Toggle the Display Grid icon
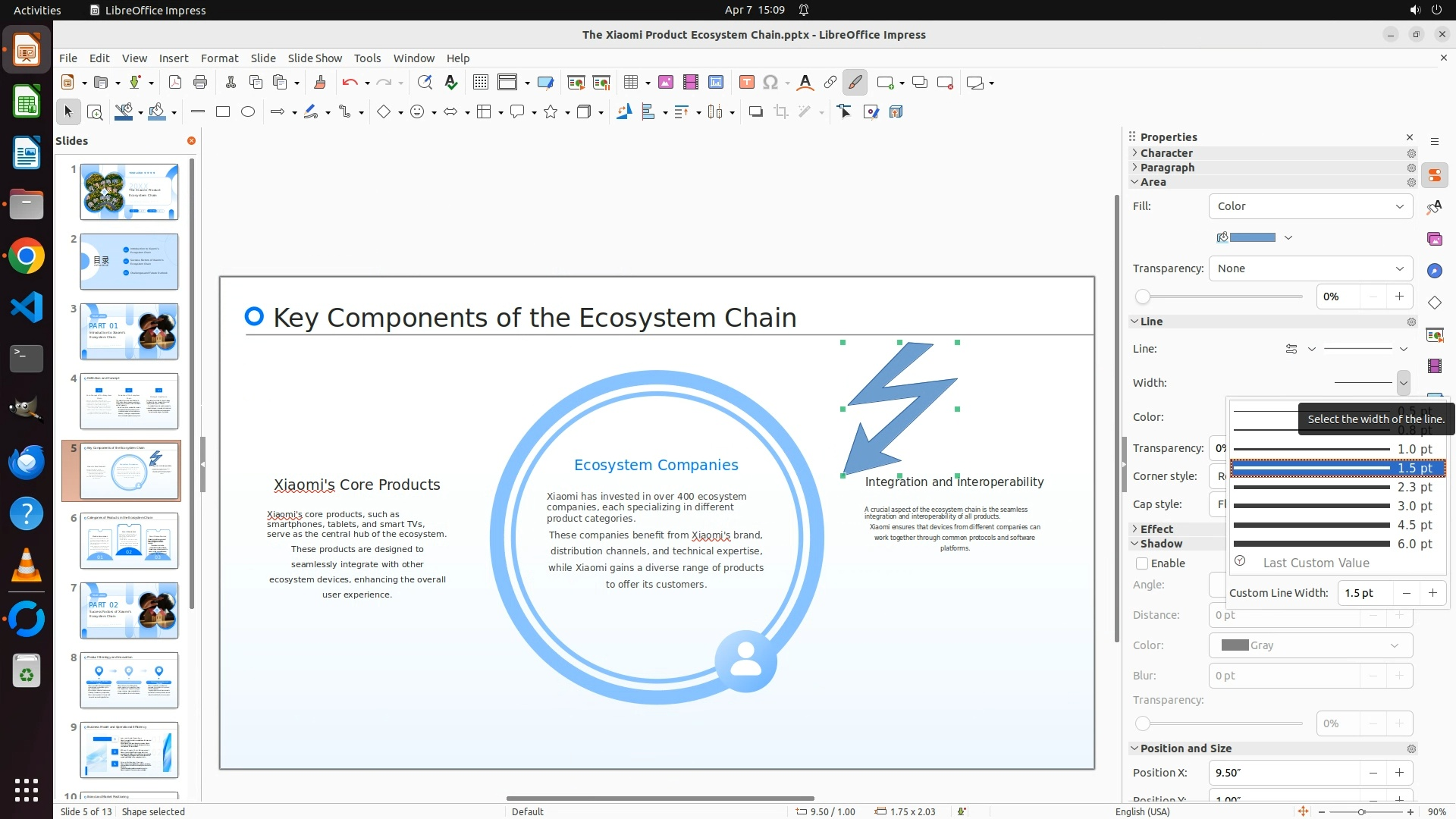Image resolution: width=1456 pixels, height=819 pixels. (480, 83)
